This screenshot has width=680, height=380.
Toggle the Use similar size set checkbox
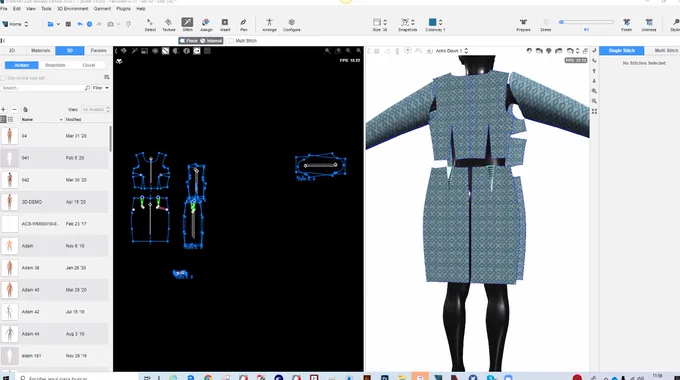(x=3, y=78)
